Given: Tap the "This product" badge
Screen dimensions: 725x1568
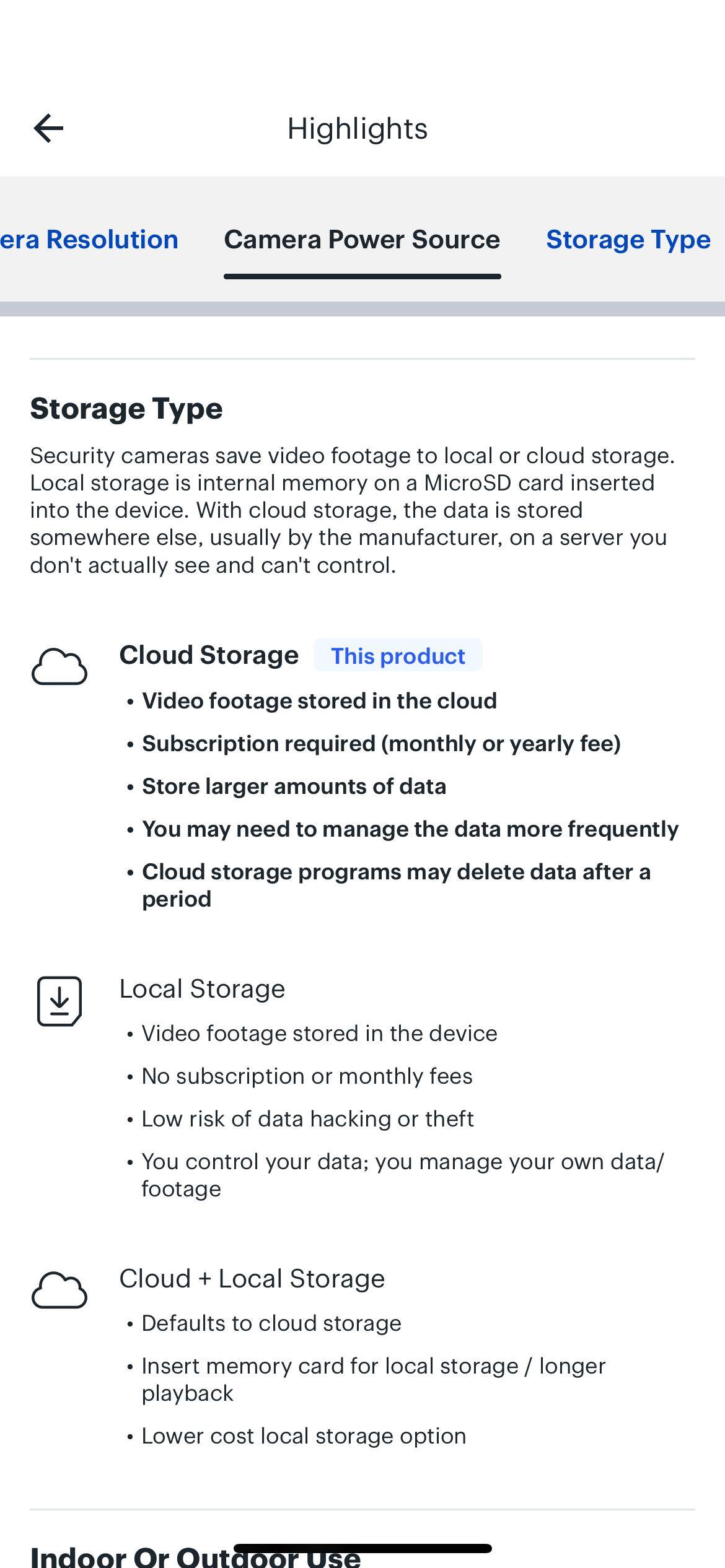Looking at the screenshot, I should tap(398, 655).
